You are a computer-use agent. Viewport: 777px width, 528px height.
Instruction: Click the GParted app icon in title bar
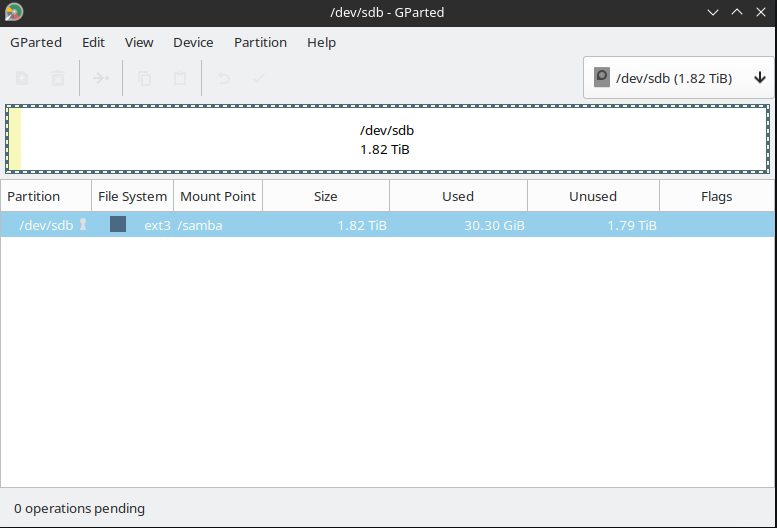point(14,12)
